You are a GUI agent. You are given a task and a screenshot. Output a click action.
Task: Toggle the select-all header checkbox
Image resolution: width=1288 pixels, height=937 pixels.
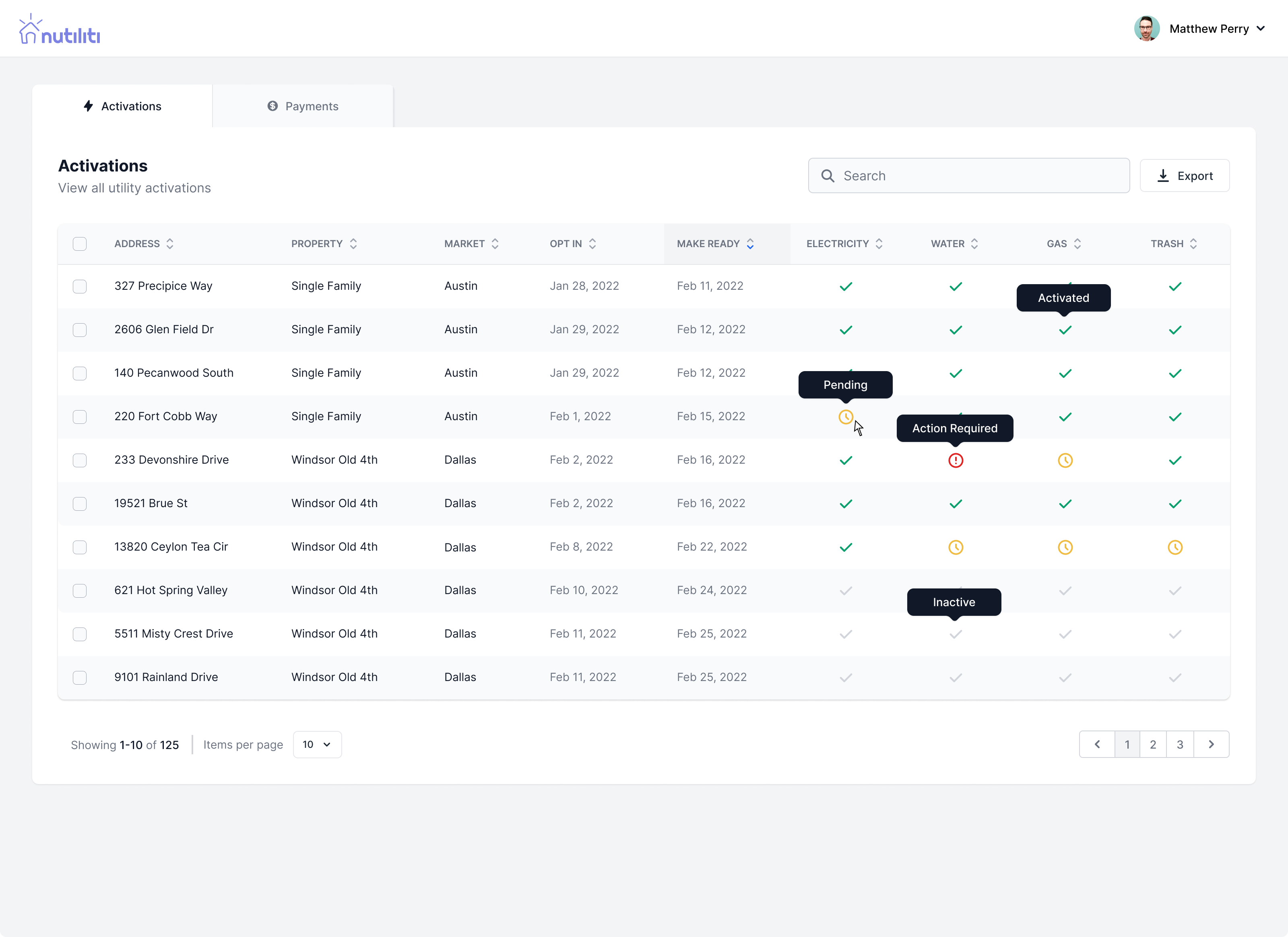(80, 244)
